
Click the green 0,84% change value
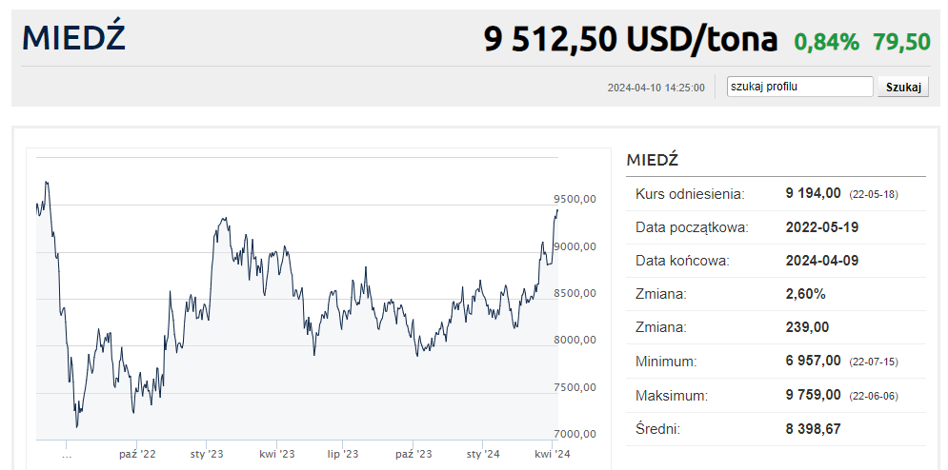826,41
